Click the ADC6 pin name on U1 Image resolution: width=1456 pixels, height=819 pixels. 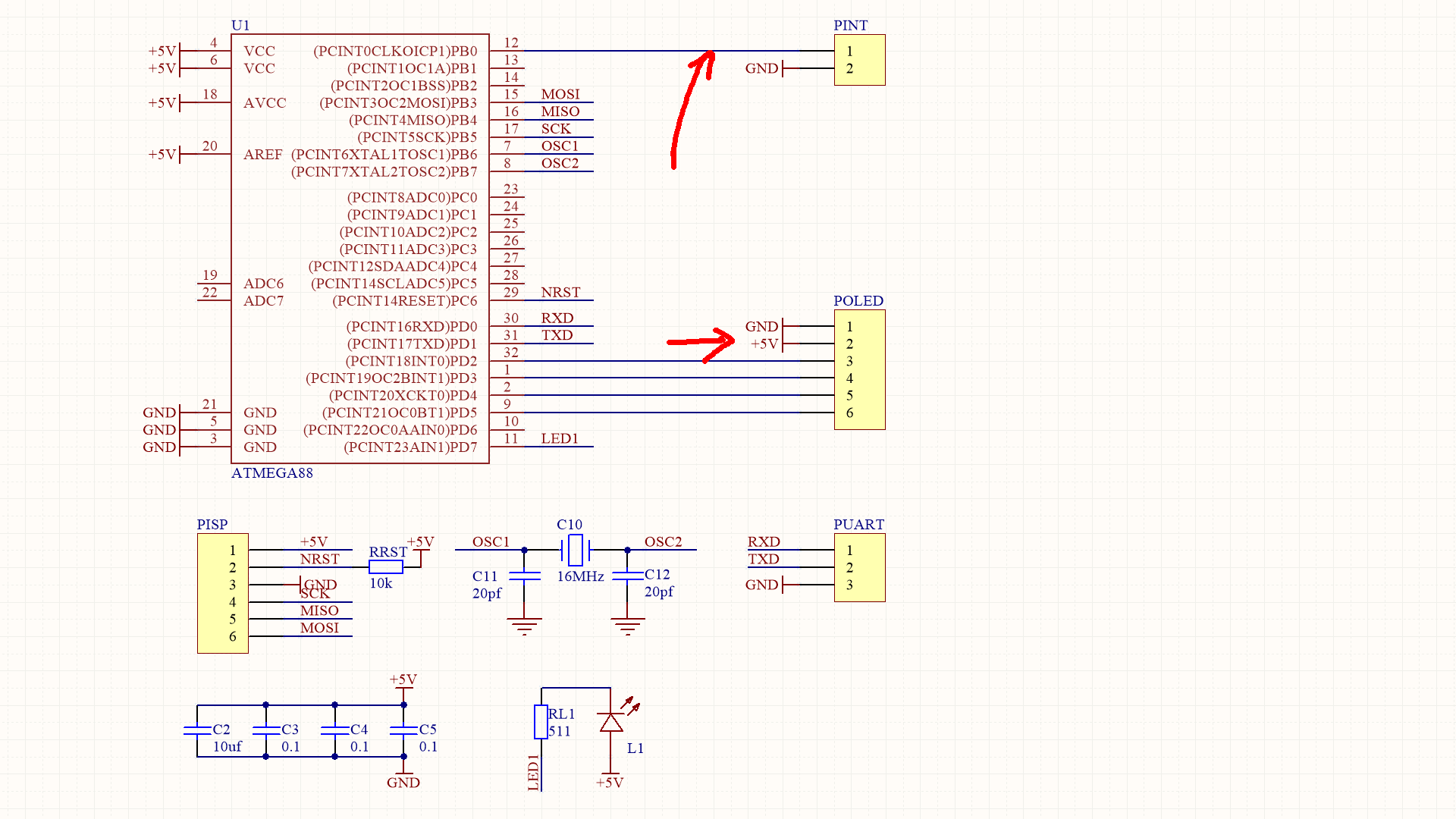click(264, 283)
